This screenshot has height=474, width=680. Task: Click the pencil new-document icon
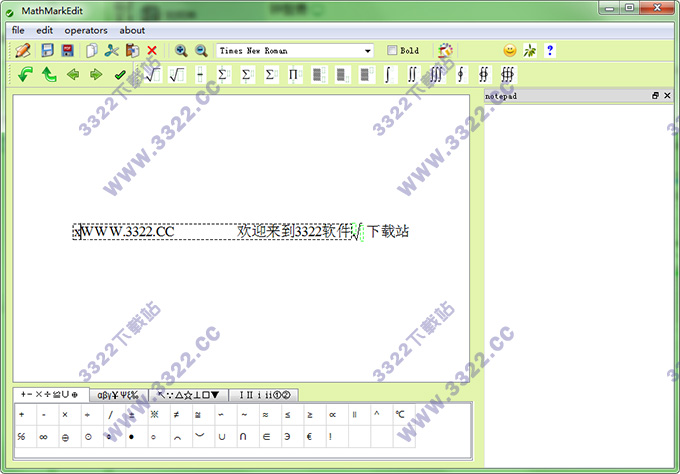click(23, 50)
